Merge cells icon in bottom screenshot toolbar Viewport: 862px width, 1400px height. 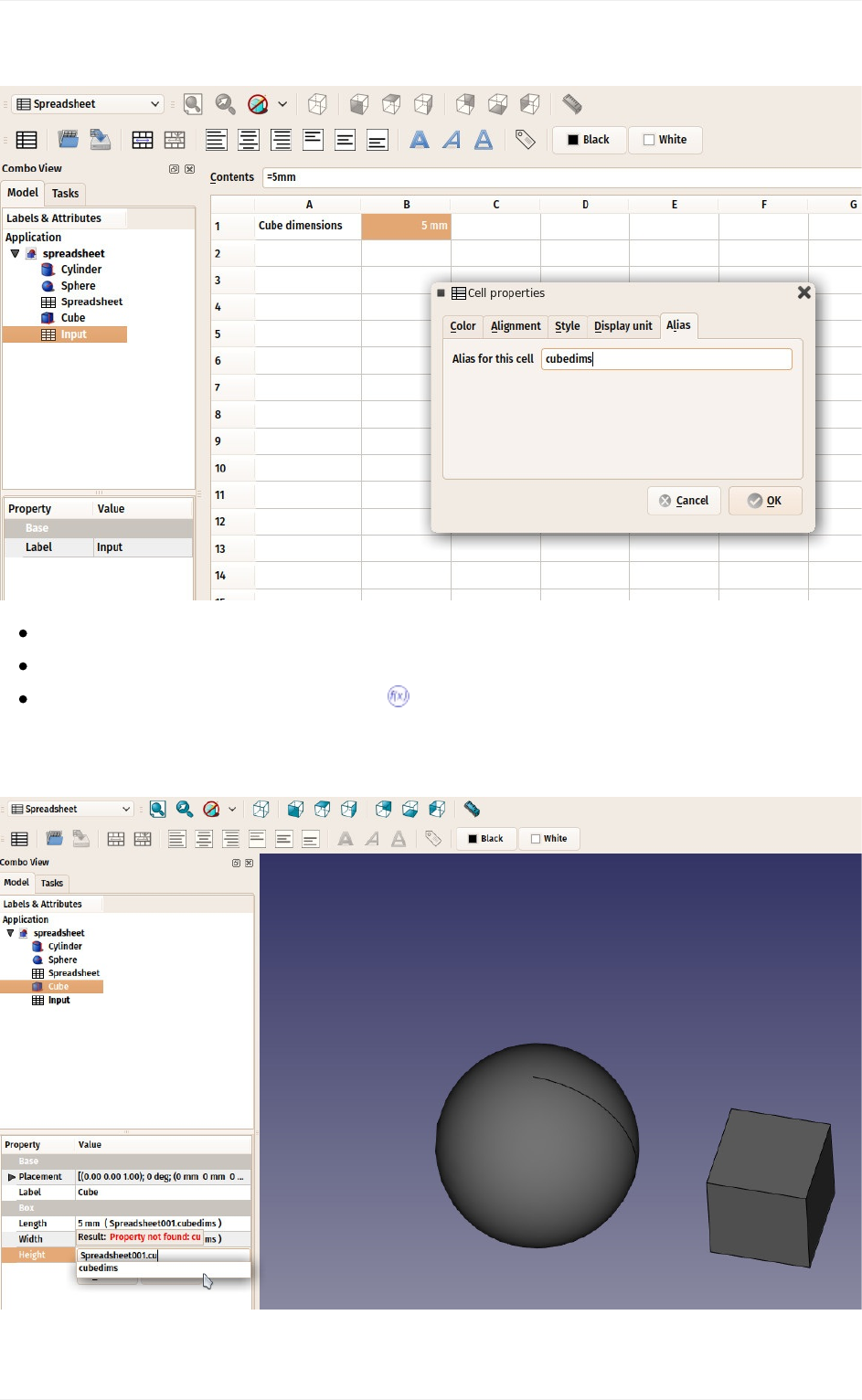pos(116,839)
